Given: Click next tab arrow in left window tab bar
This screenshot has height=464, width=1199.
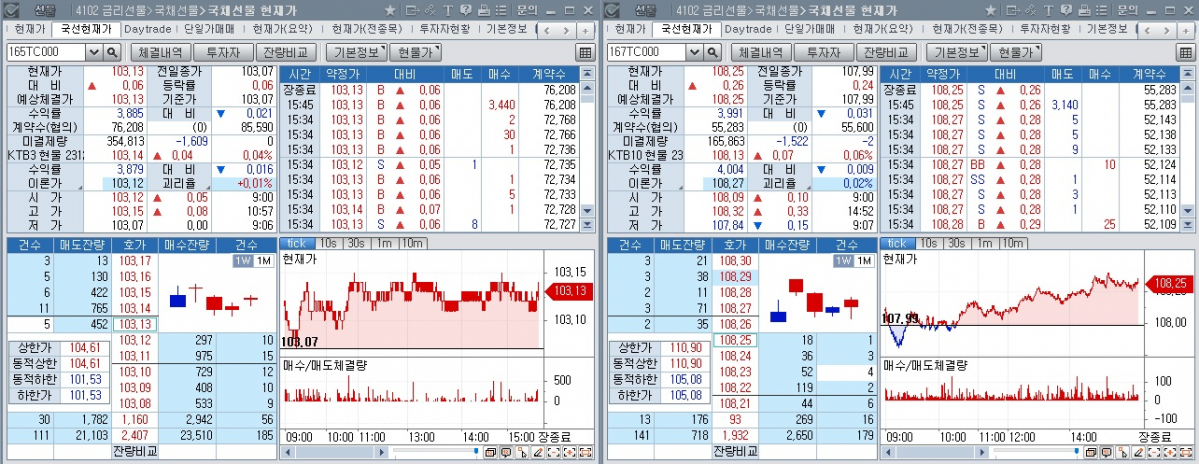Looking at the screenshot, I should click(x=566, y=31).
